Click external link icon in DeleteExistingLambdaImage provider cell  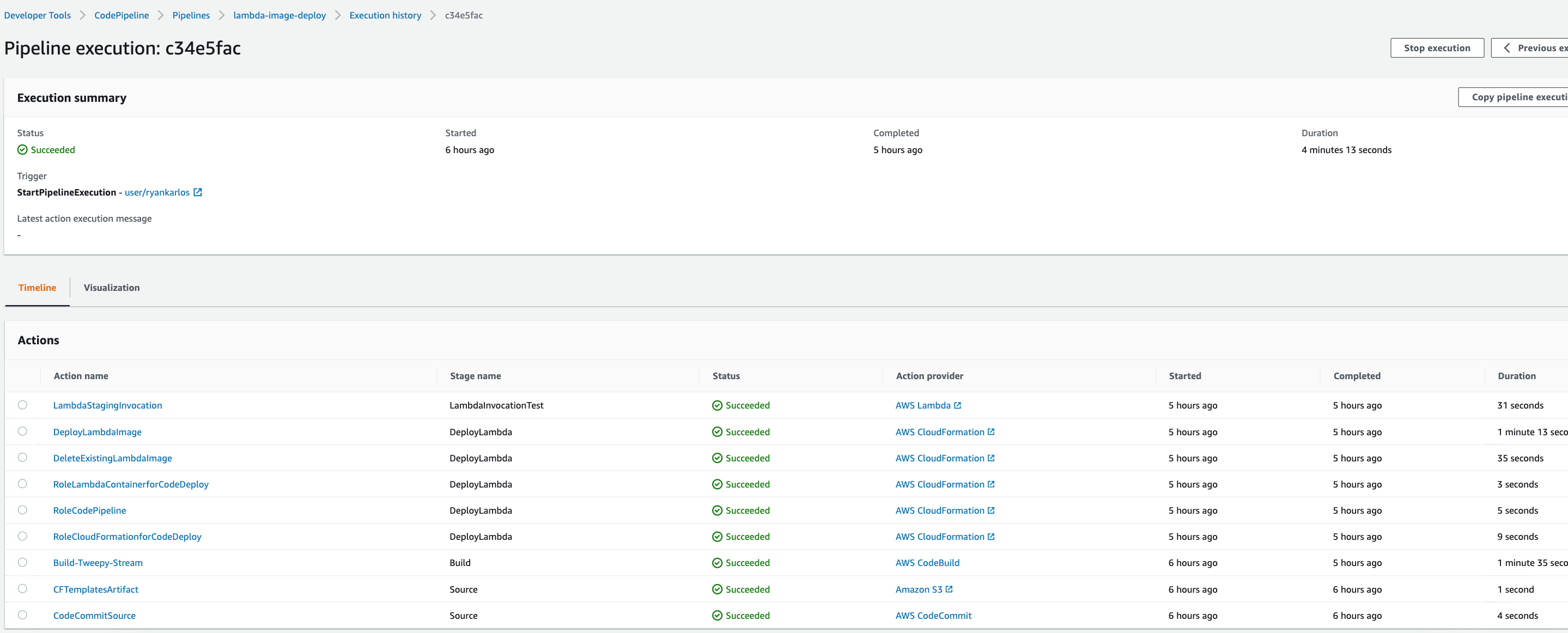991,458
